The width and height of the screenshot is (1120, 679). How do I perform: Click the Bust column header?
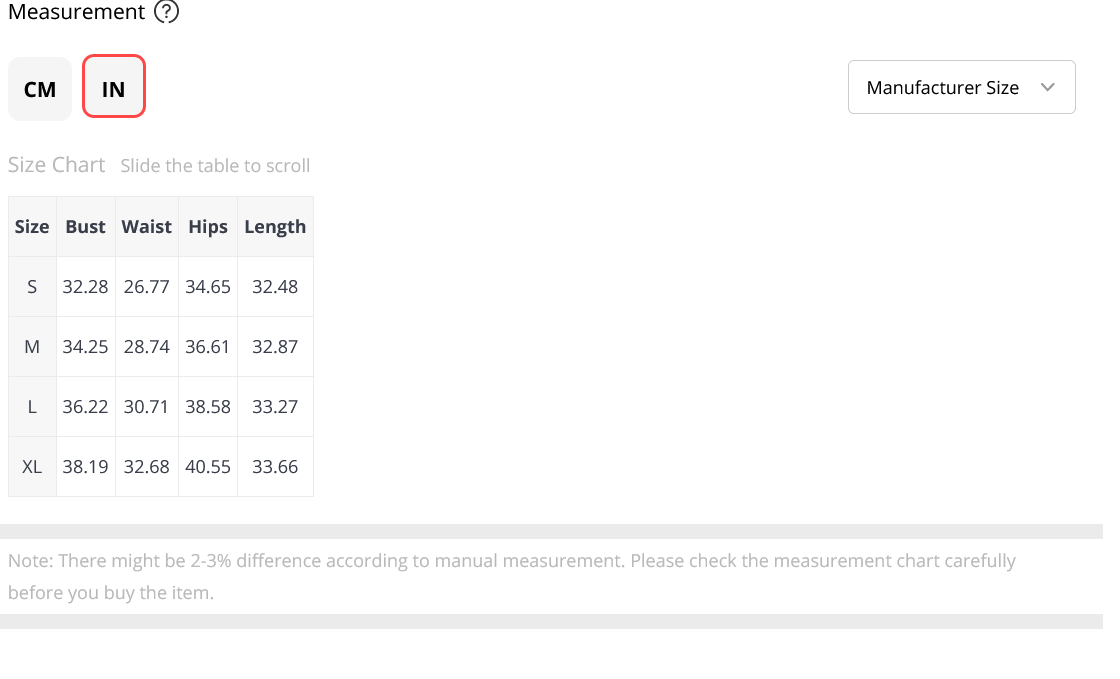86,226
